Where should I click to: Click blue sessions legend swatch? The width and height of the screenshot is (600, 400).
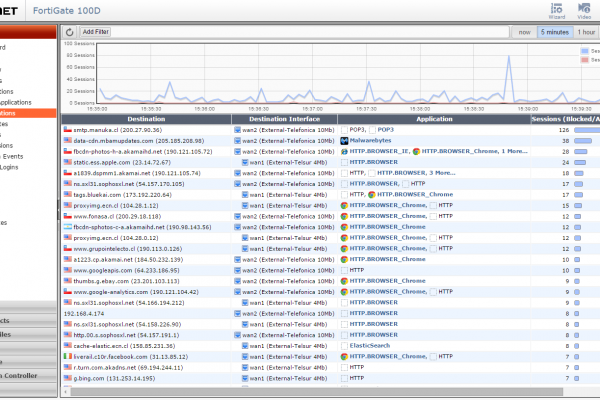[585, 51]
